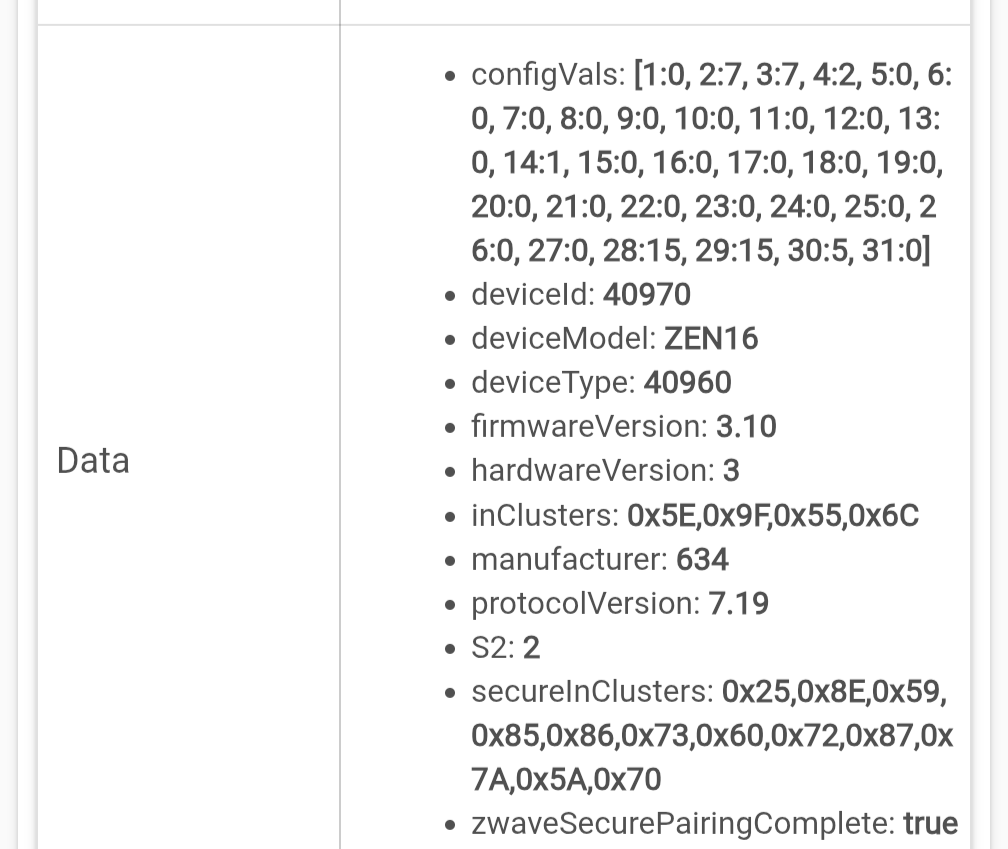The image size is (1008, 849).
Task: Click the protocolVersion label
Action: pyautogui.click(x=585, y=603)
